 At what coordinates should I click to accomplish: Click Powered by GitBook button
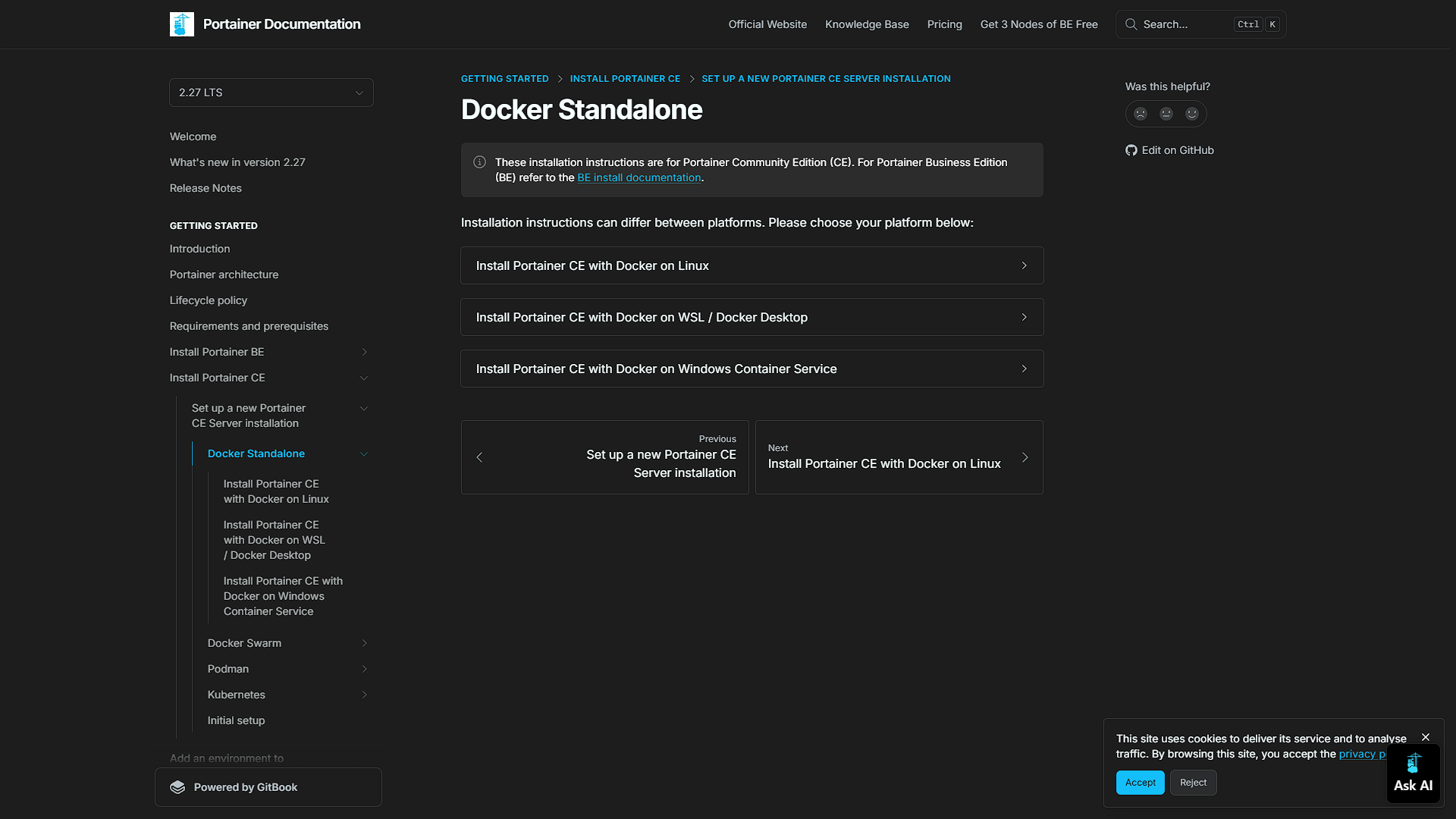tap(268, 787)
